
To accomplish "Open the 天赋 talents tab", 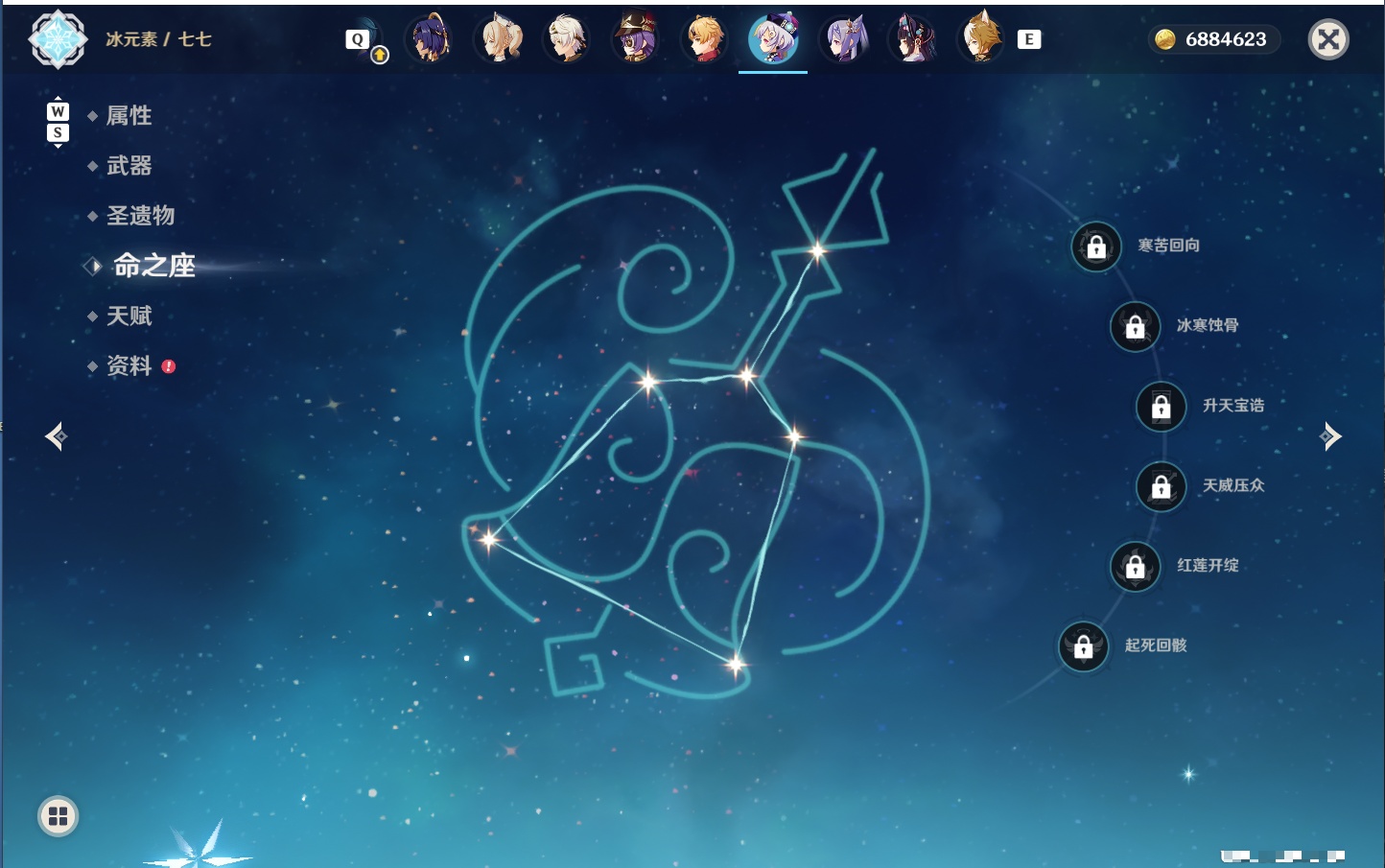I will click(x=129, y=316).
